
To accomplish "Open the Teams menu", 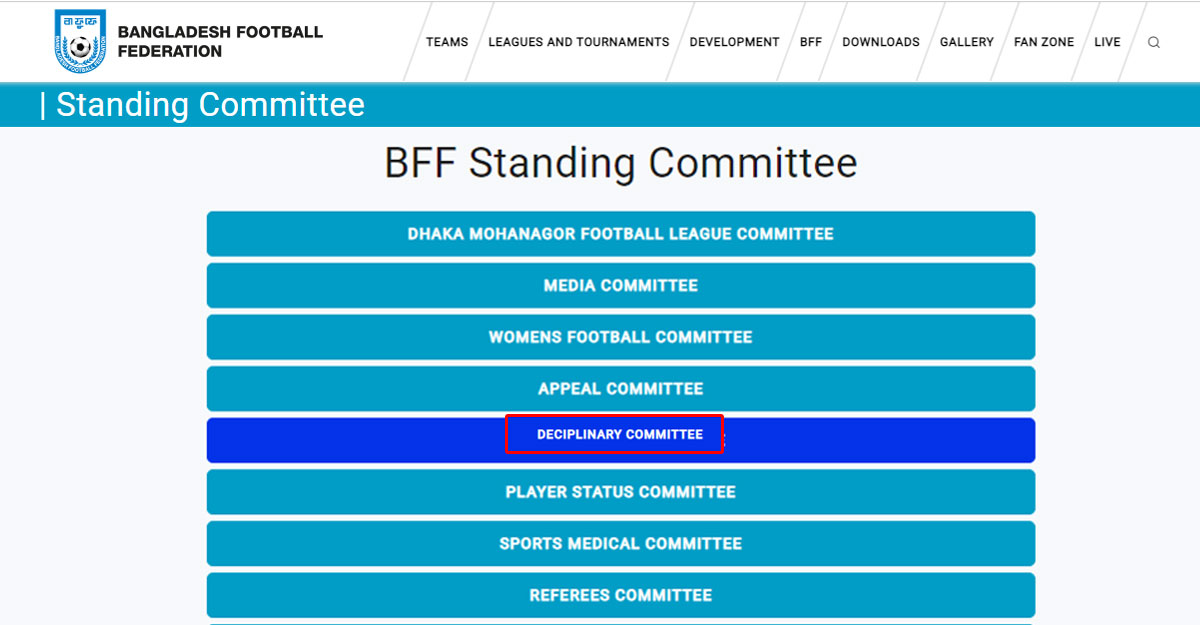I will pos(447,42).
